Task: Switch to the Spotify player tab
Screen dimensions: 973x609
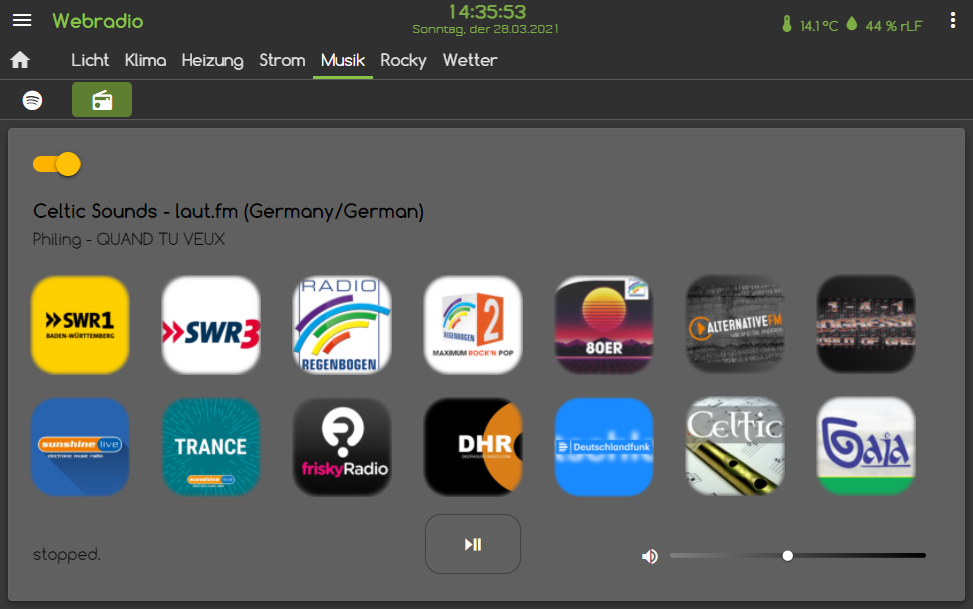Action: [x=32, y=100]
